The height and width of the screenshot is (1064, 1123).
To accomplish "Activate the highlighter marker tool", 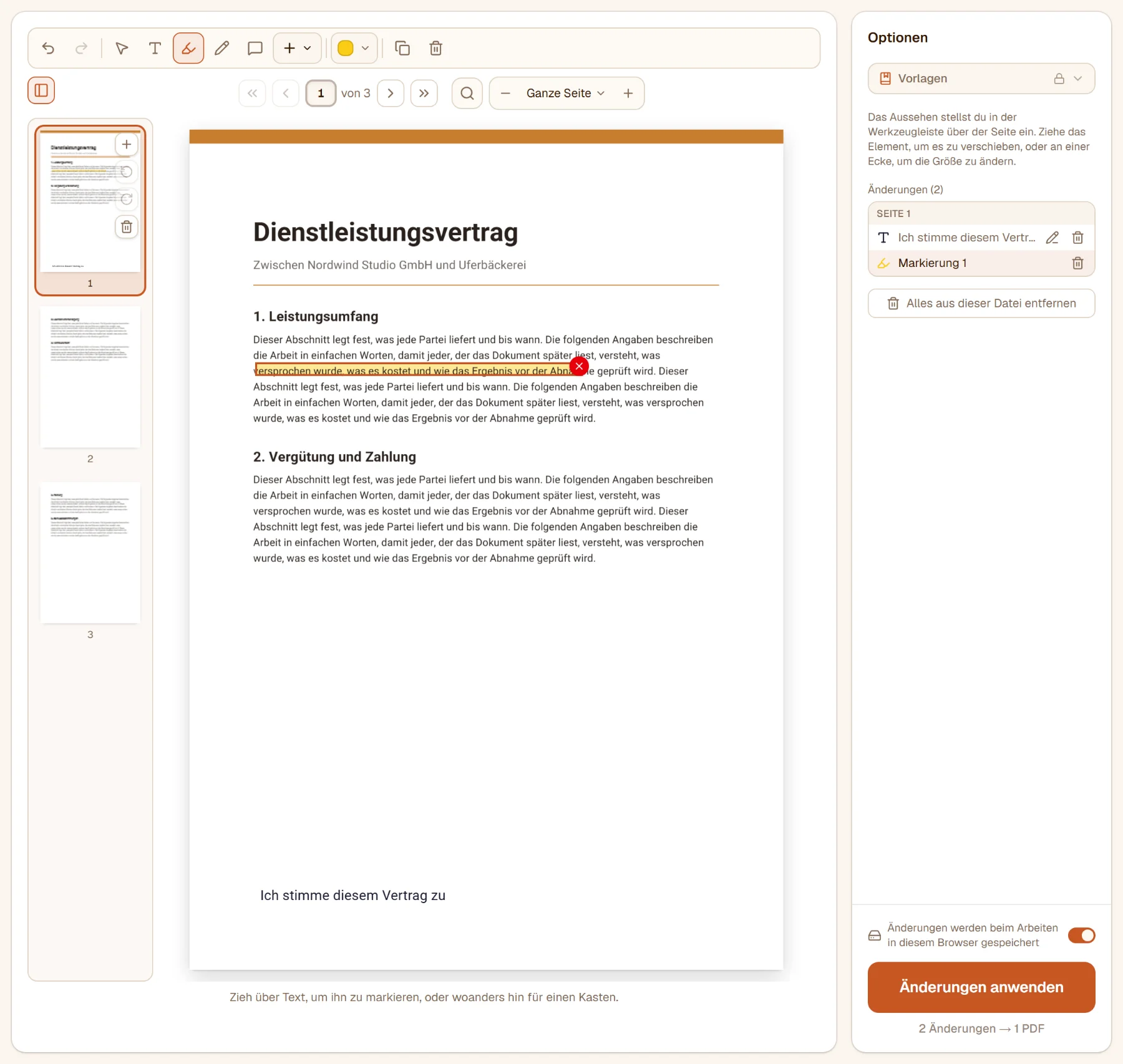I will click(x=188, y=48).
